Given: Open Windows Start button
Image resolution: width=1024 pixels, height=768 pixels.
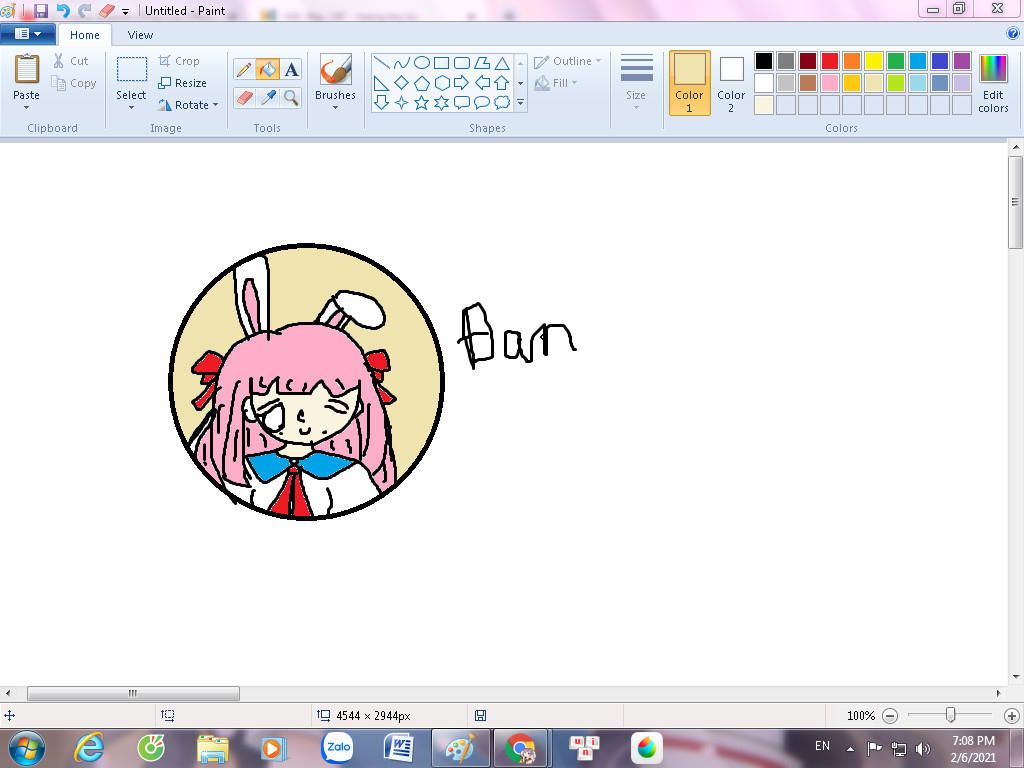Looking at the screenshot, I should pyautogui.click(x=26, y=748).
